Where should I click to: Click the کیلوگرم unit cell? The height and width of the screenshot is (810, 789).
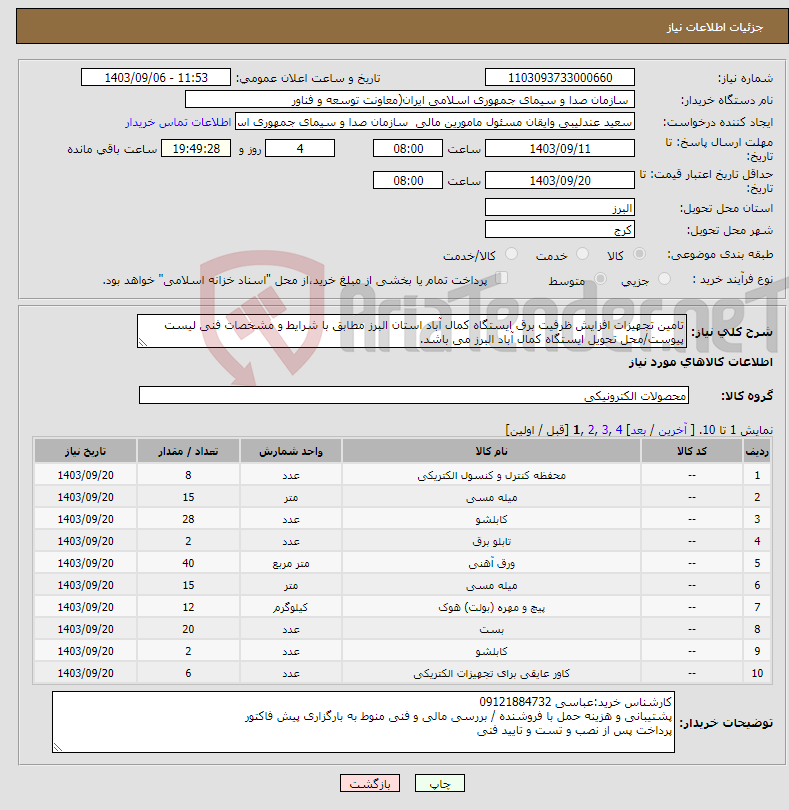click(x=290, y=607)
